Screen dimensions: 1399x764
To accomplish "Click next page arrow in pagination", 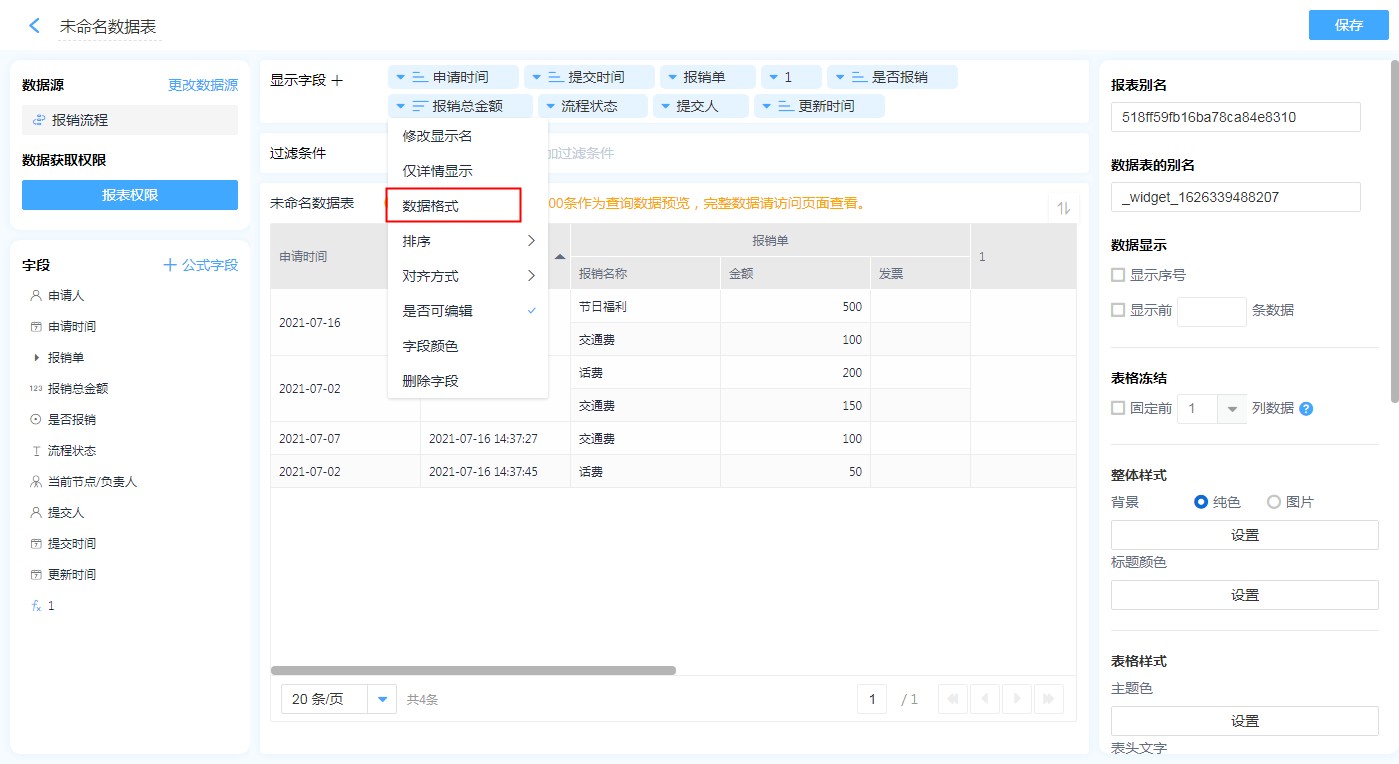I will coord(1017,700).
